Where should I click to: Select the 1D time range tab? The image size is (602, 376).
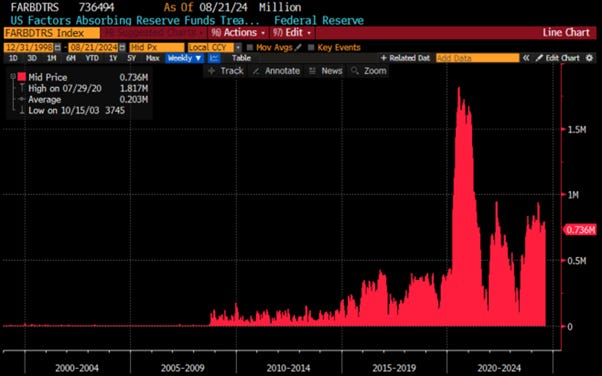13,58
